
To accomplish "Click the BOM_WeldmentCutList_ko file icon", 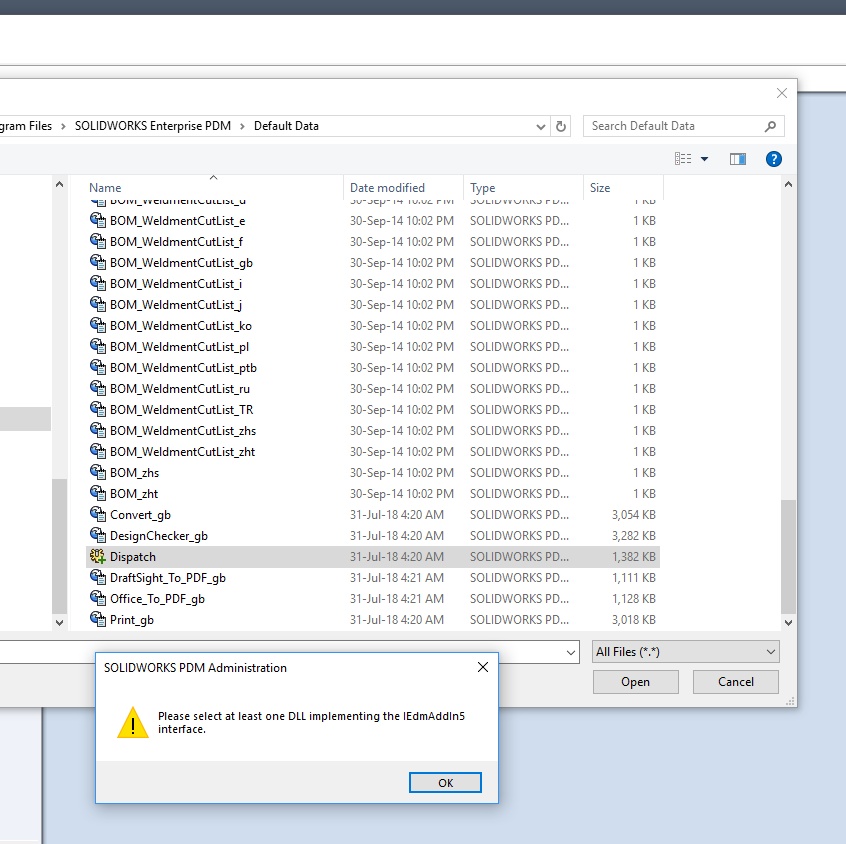I will click(98, 325).
